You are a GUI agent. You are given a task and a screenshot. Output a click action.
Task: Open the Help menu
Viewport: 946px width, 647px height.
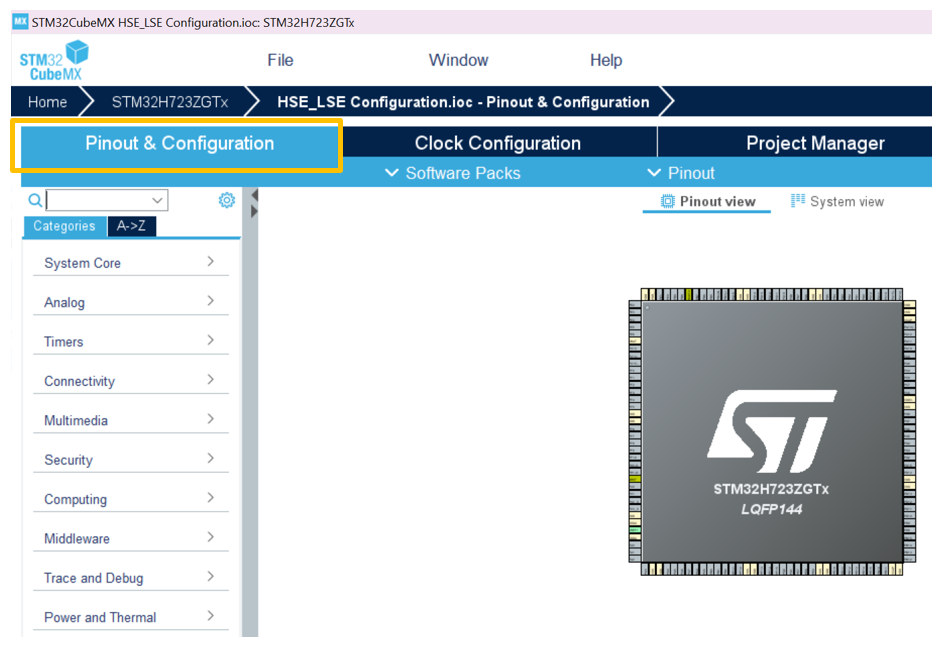[606, 60]
